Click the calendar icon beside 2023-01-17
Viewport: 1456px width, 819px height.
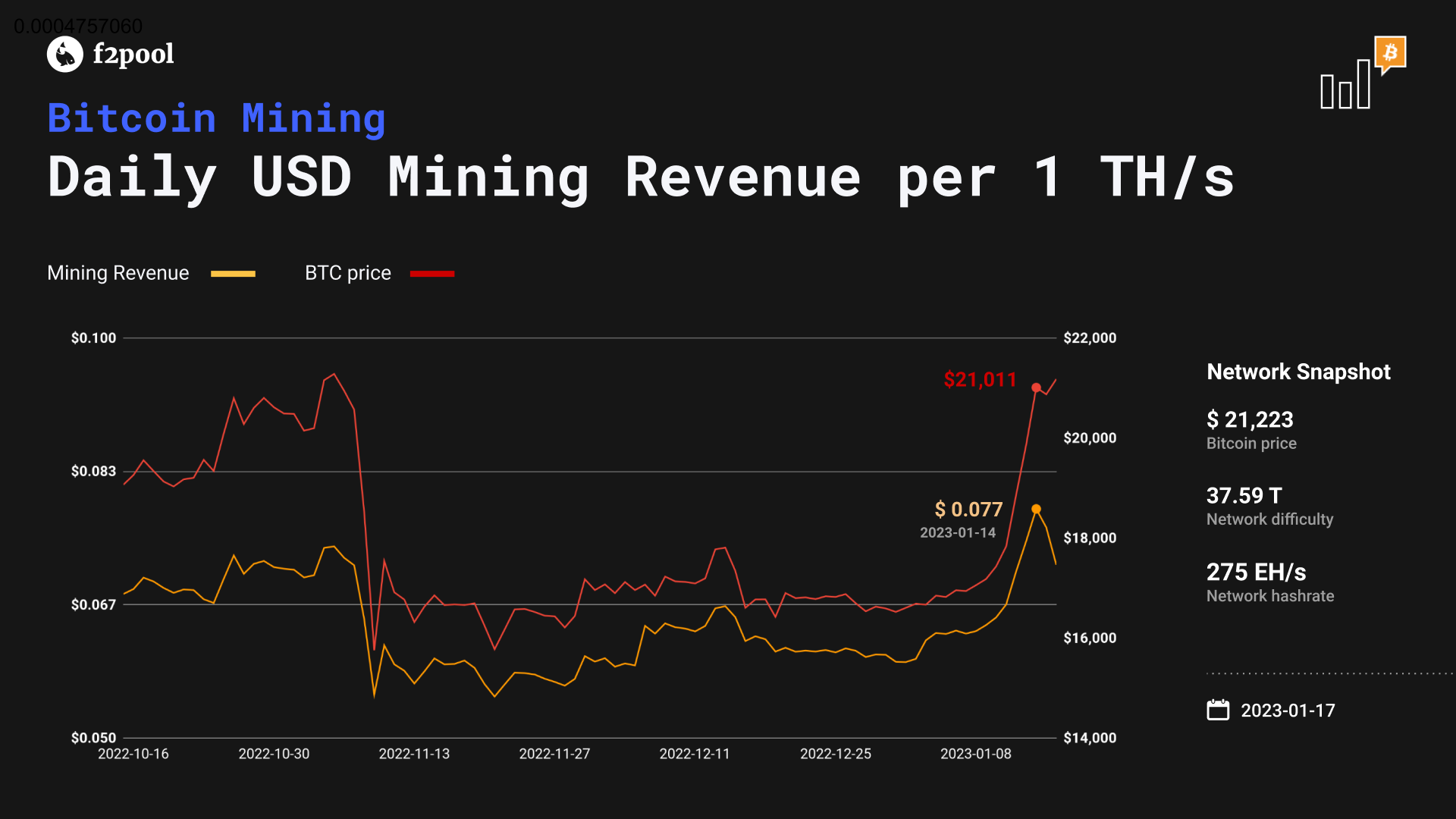click(x=1218, y=710)
